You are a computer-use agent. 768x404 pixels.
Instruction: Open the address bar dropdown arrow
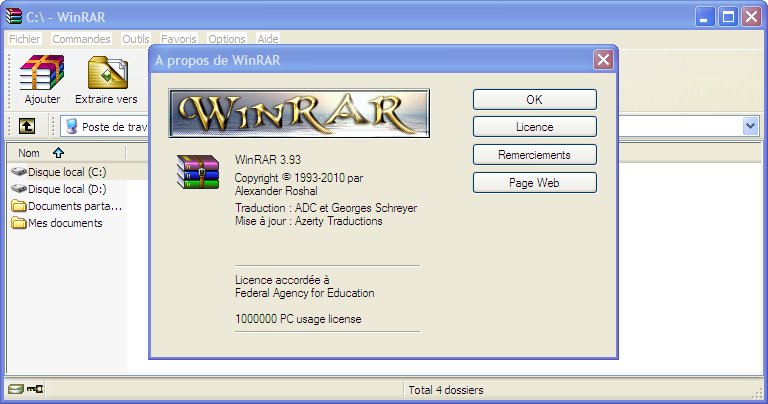750,126
